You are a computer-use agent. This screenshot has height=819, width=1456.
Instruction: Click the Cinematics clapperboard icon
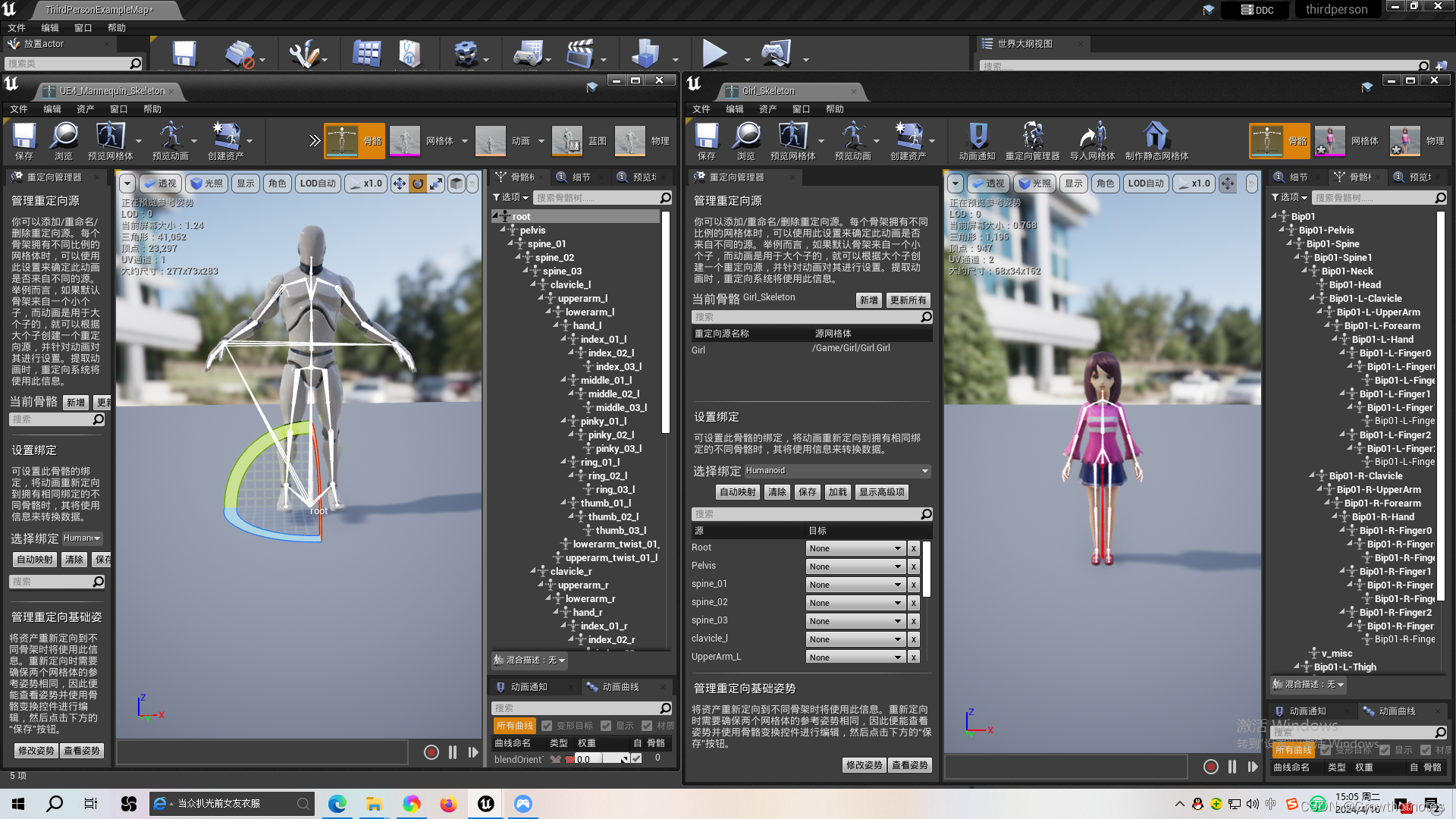(579, 54)
